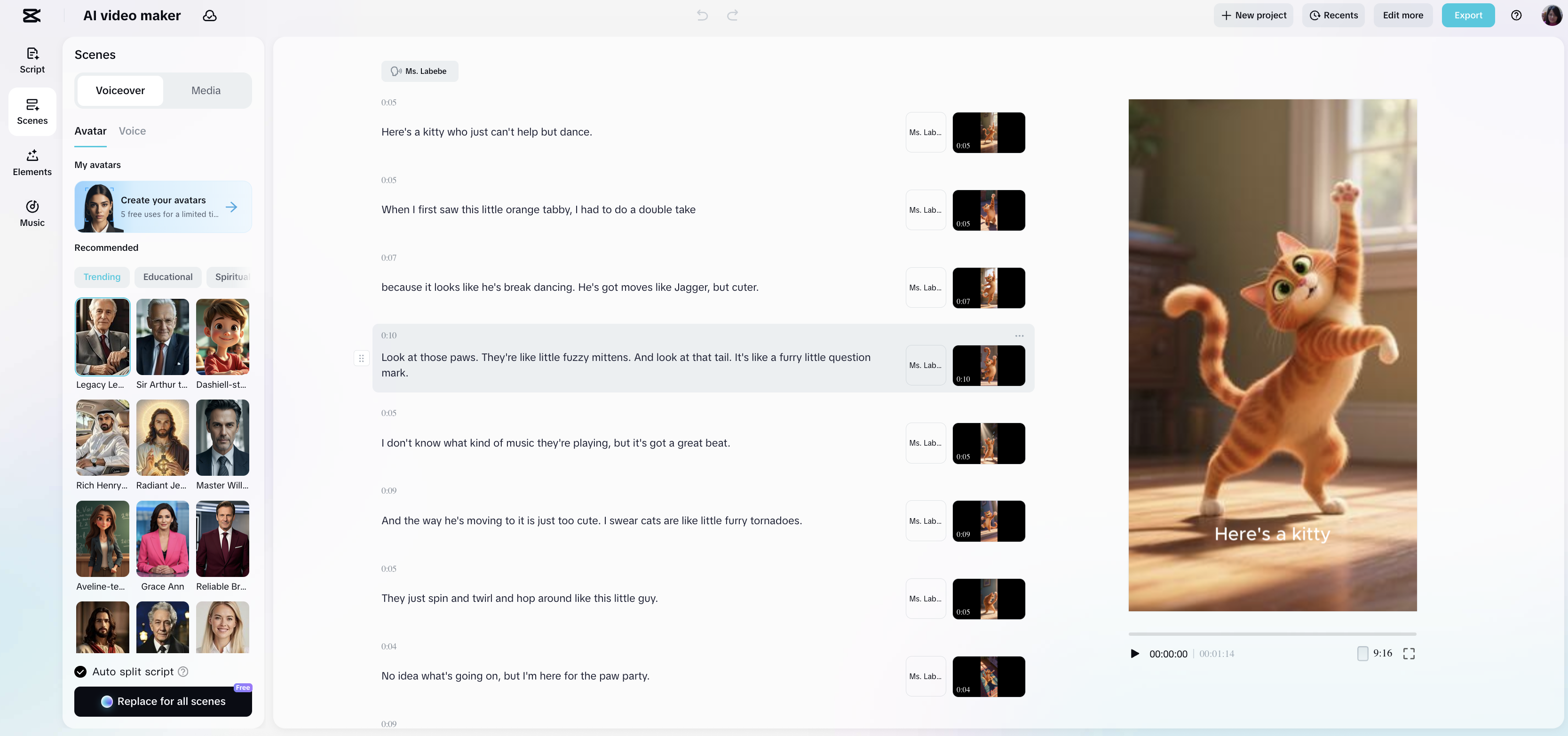Click the cloud save status icon
1568x736 pixels.
click(209, 16)
